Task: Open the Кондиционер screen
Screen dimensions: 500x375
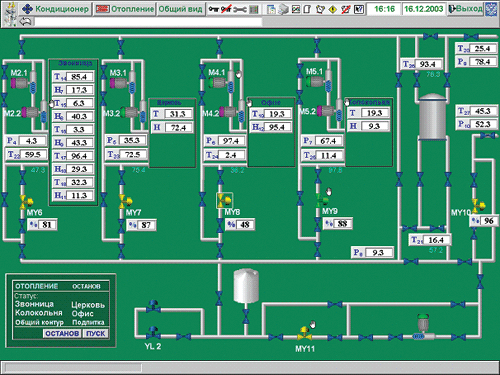Action: [x=55, y=9]
